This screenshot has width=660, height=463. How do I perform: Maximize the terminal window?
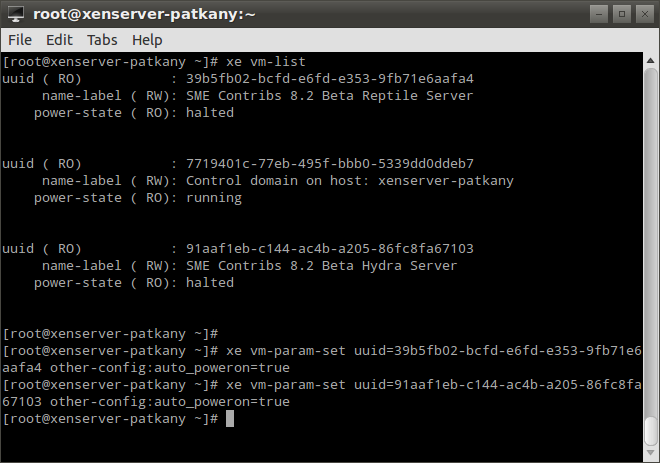622,14
